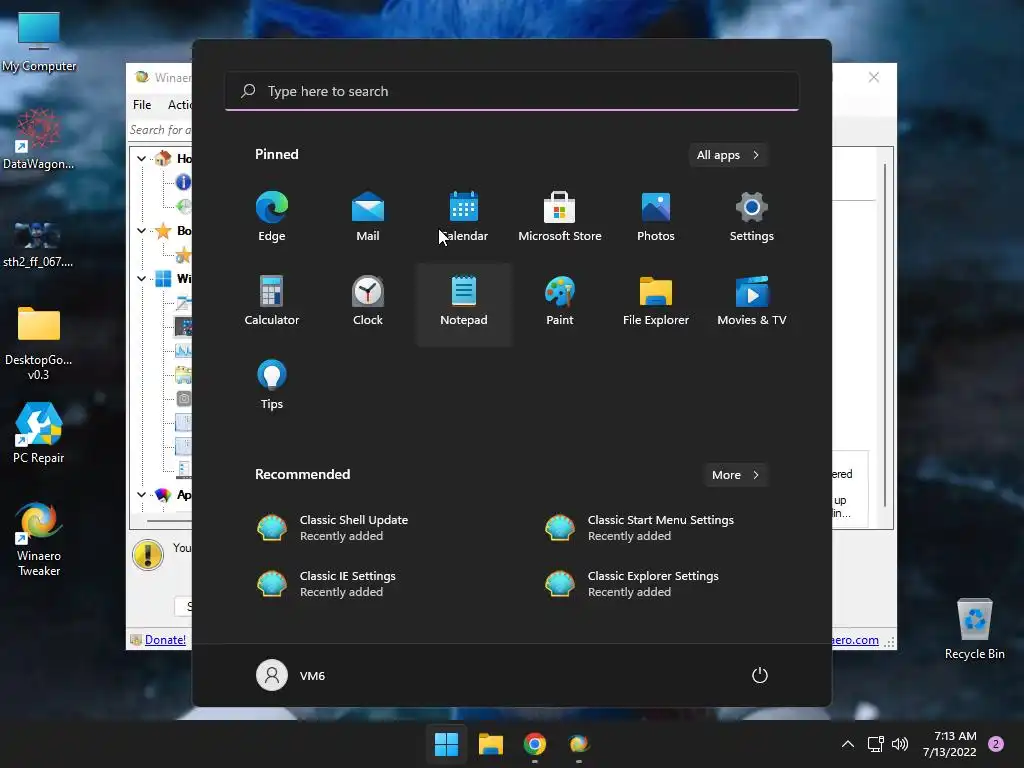Screen dimensions: 1024x768
Task: Select My Computer desktop icon
Action: (x=39, y=42)
